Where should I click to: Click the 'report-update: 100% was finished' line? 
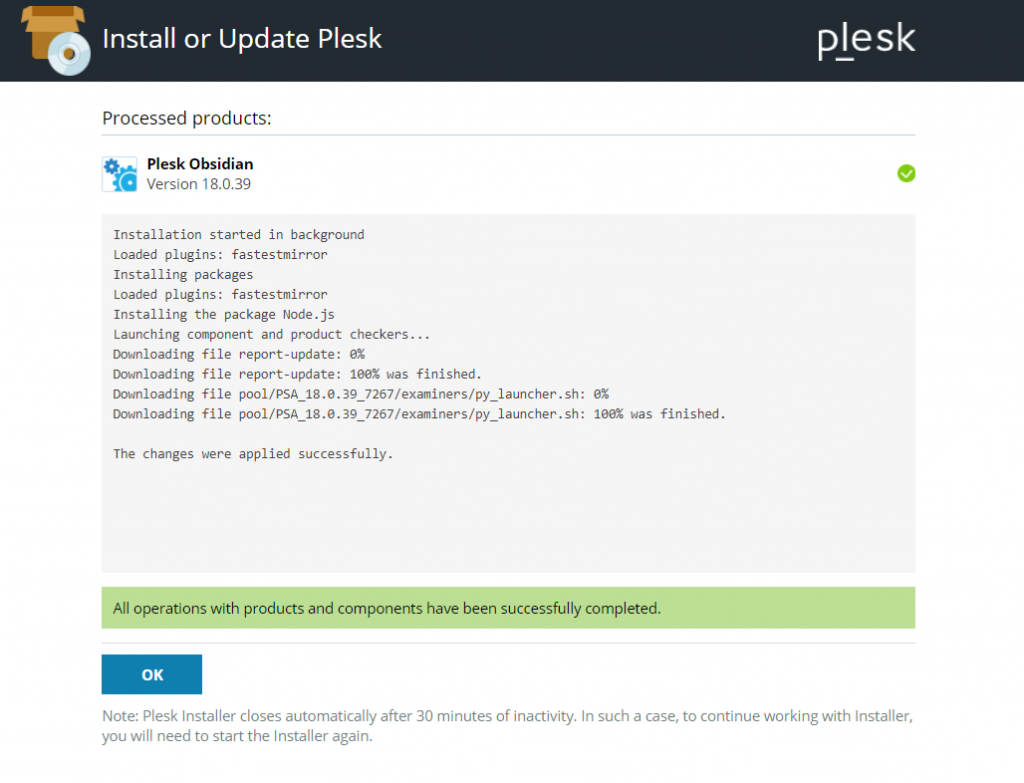coord(297,374)
